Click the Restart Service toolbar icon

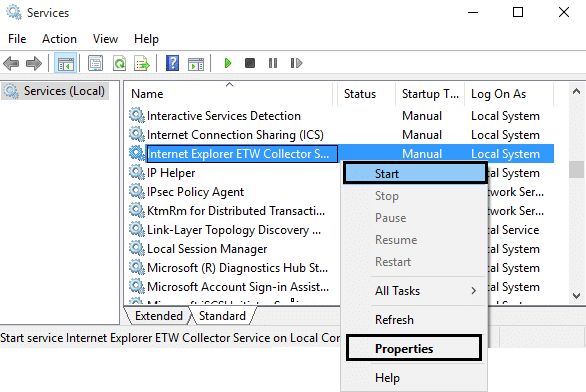point(296,63)
